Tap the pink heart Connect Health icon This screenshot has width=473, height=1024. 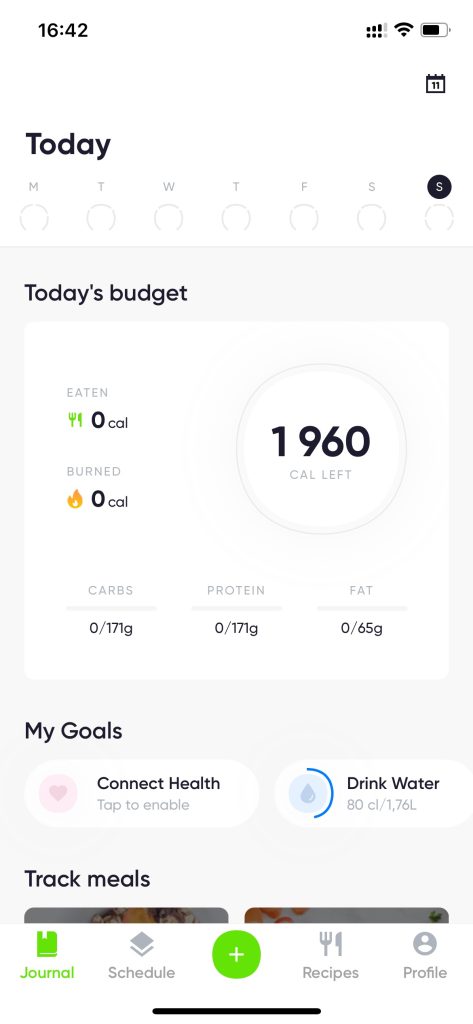coord(58,793)
